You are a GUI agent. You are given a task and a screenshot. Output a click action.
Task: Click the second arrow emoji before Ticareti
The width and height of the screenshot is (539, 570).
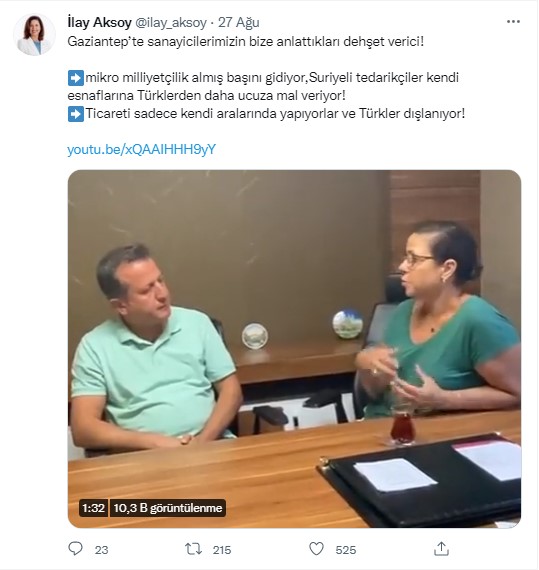pyautogui.click(x=76, y=114)
